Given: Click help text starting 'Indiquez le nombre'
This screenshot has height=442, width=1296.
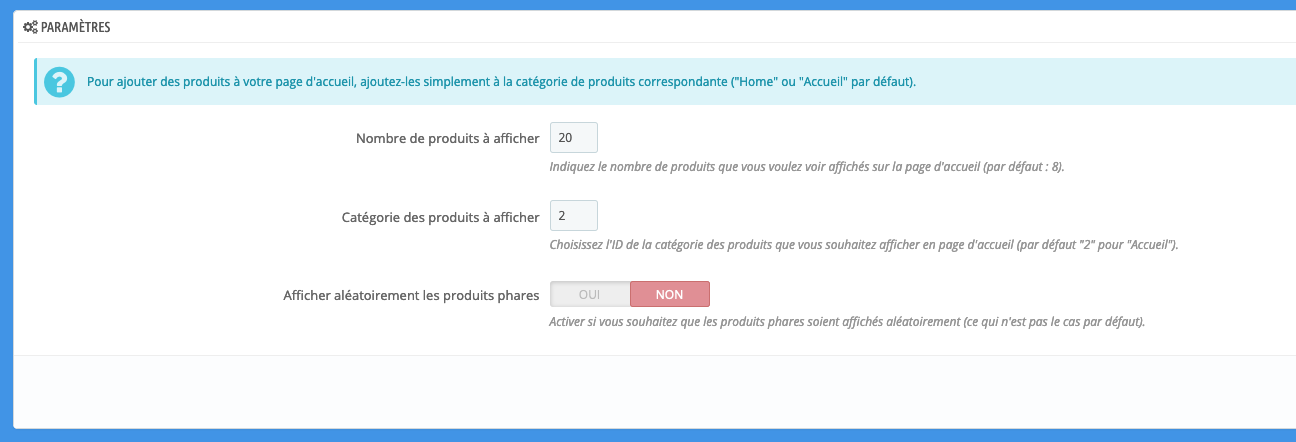Looking at the screenshot, I should (x=700, y=167).
